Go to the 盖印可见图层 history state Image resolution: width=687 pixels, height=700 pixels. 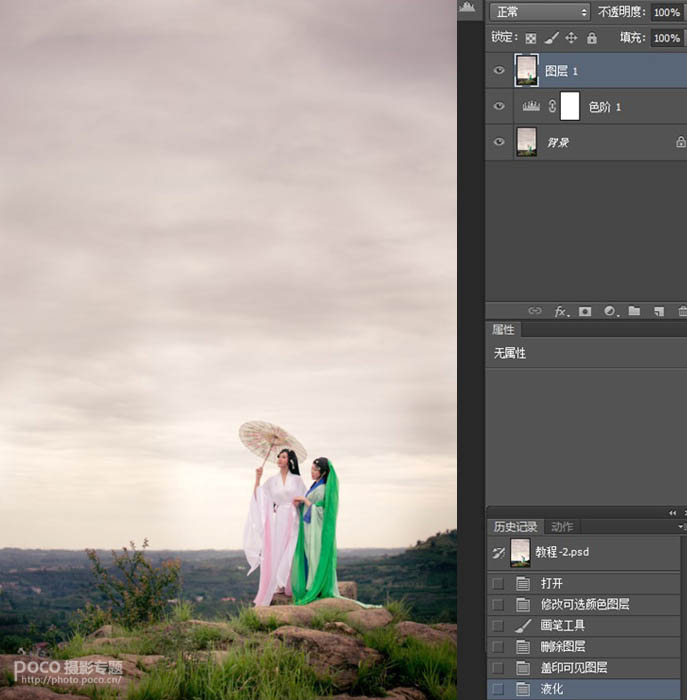click(584, 668)
